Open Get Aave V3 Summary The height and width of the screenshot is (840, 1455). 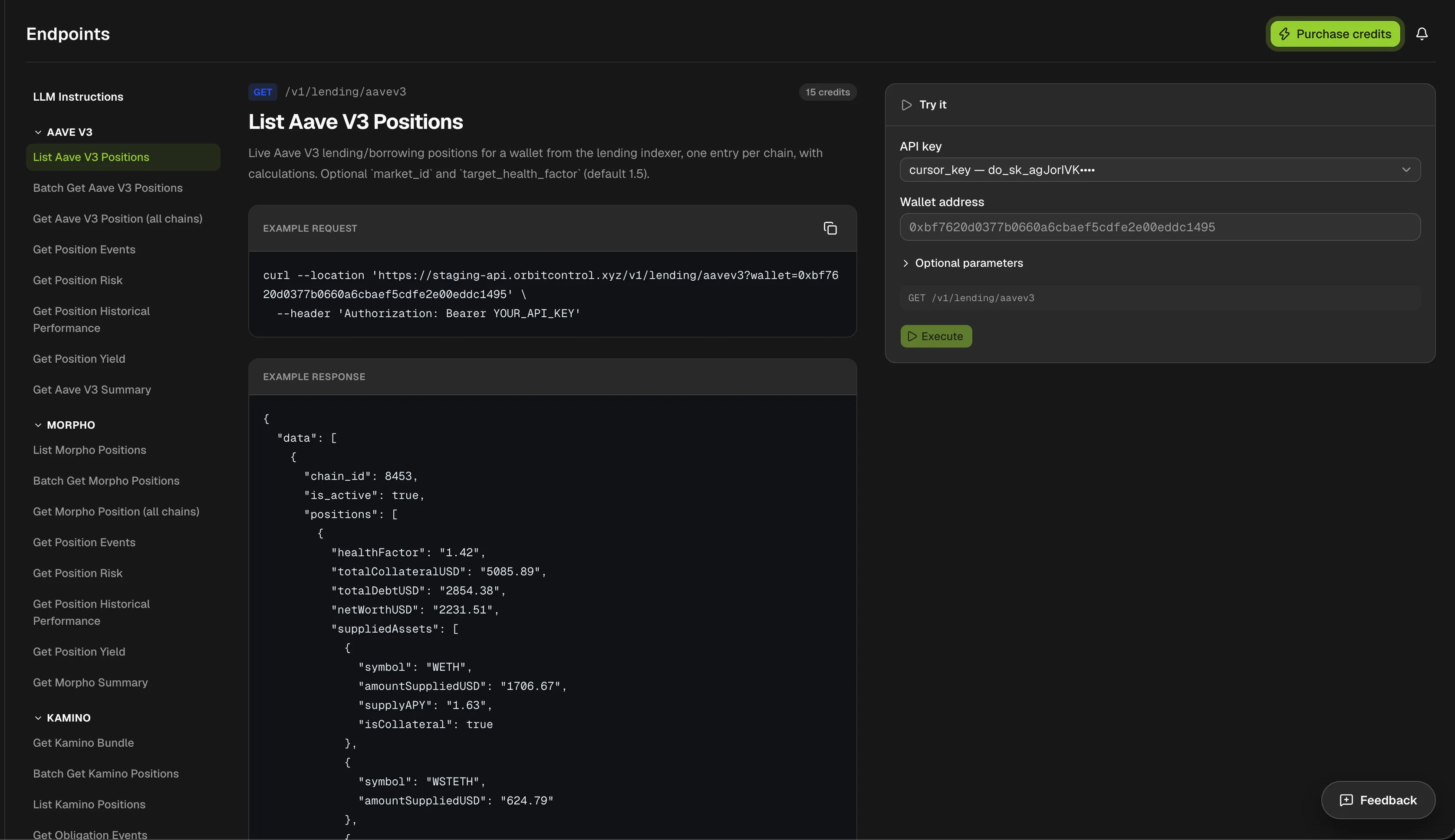92,390
